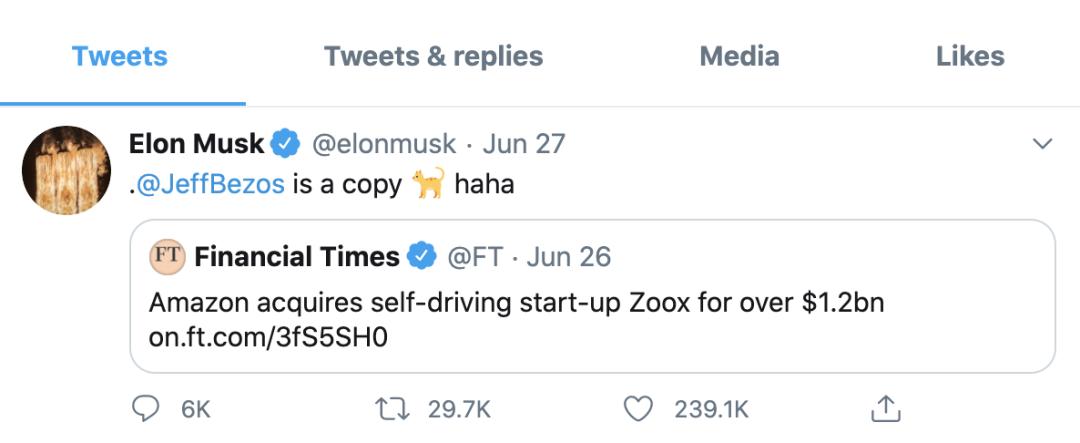Image resolution: width=1080 pixels, height=443 pixels.
Task: Open the on.ft.com/3fS5SH0 link
Action: [267, 338]
